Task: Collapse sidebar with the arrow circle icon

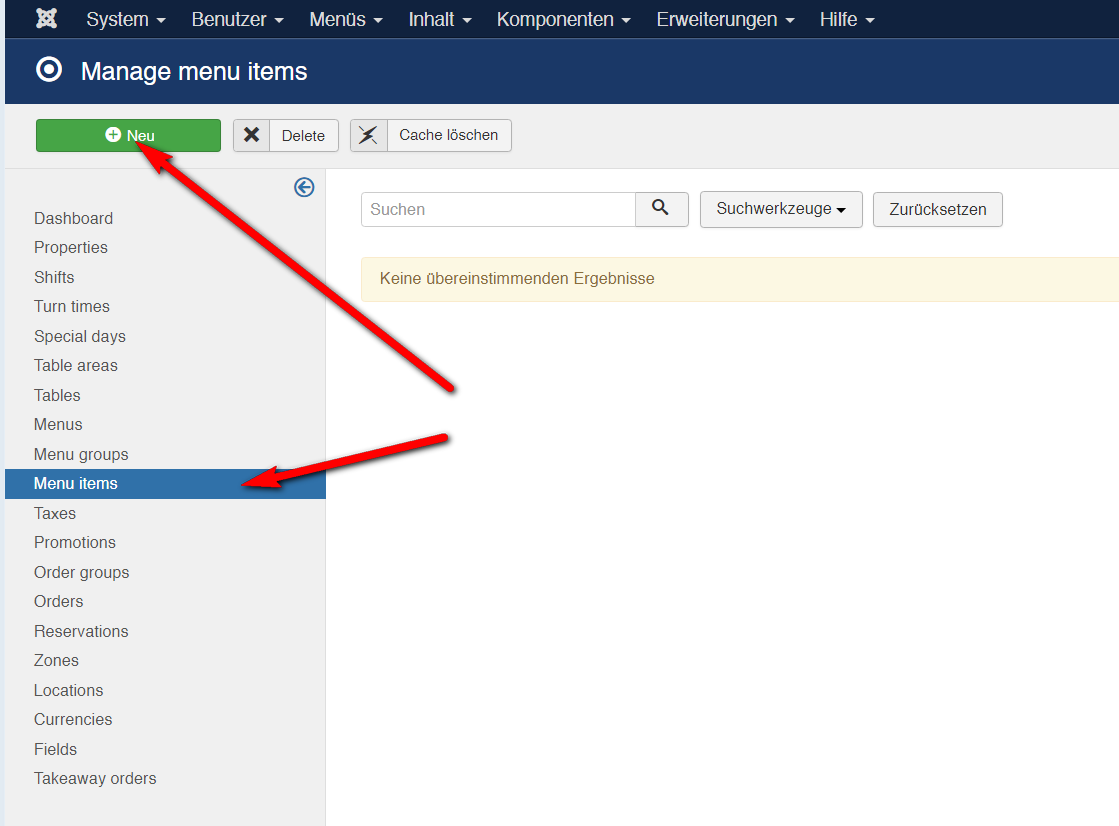Action: 304,187
